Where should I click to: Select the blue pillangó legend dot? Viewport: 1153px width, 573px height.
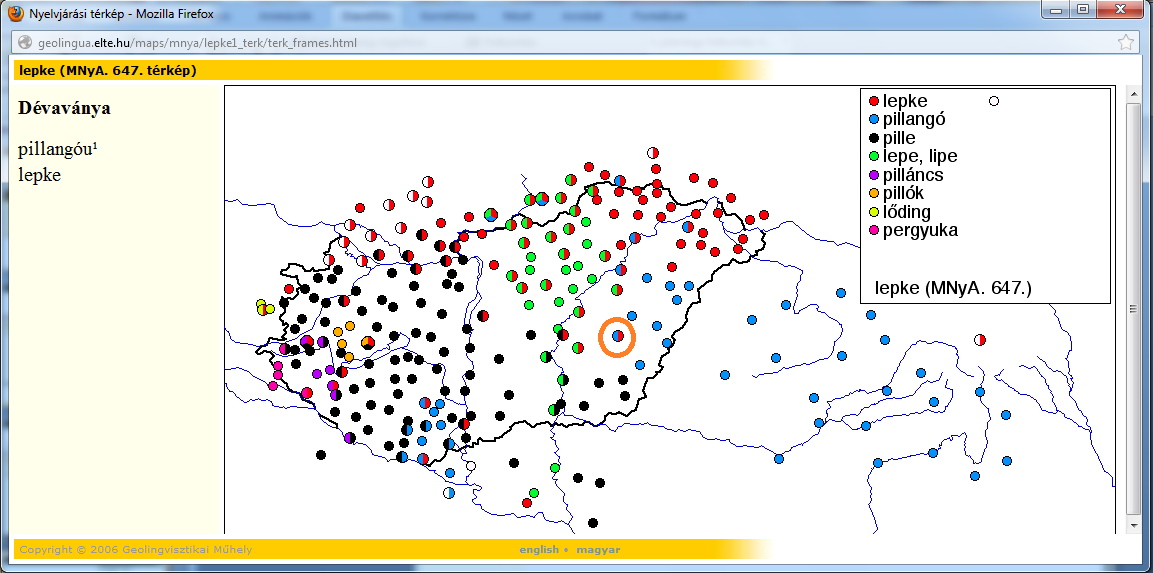click(x=873, y=119)
